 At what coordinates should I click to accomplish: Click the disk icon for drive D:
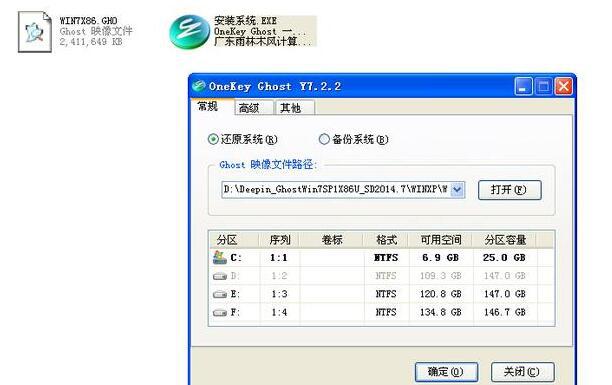click(220, 276)
